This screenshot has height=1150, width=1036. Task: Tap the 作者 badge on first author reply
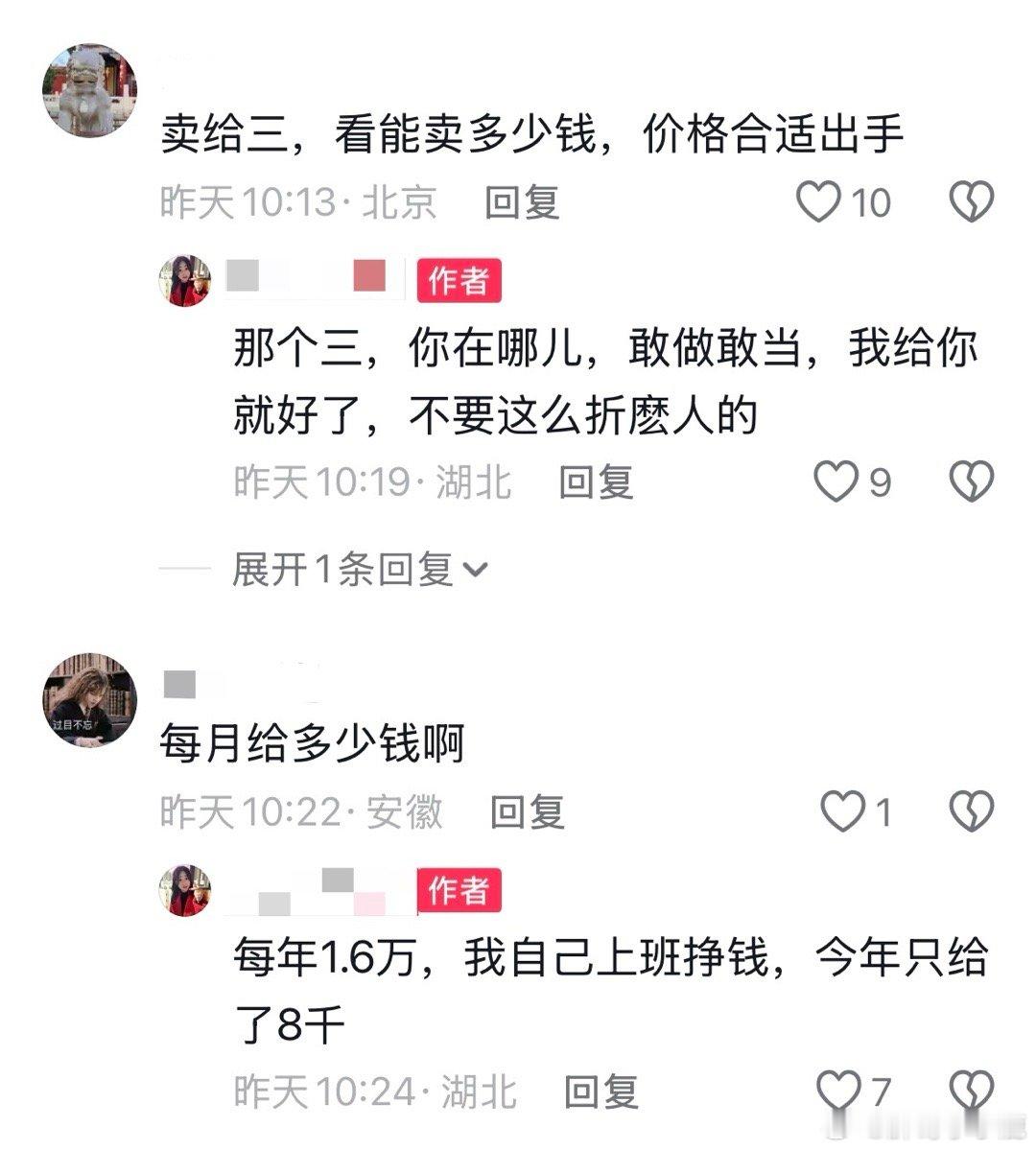459,280
